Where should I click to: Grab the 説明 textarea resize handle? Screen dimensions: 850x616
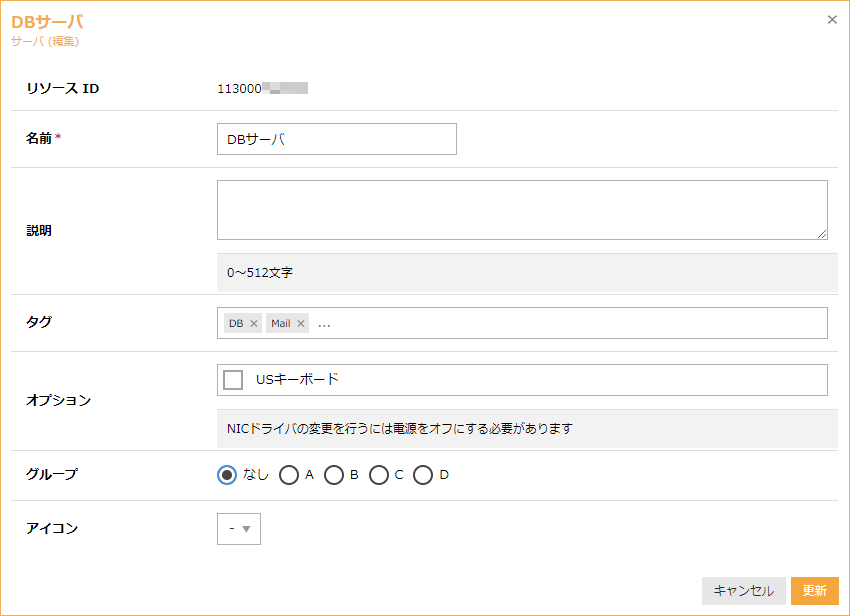click(822, 234)
